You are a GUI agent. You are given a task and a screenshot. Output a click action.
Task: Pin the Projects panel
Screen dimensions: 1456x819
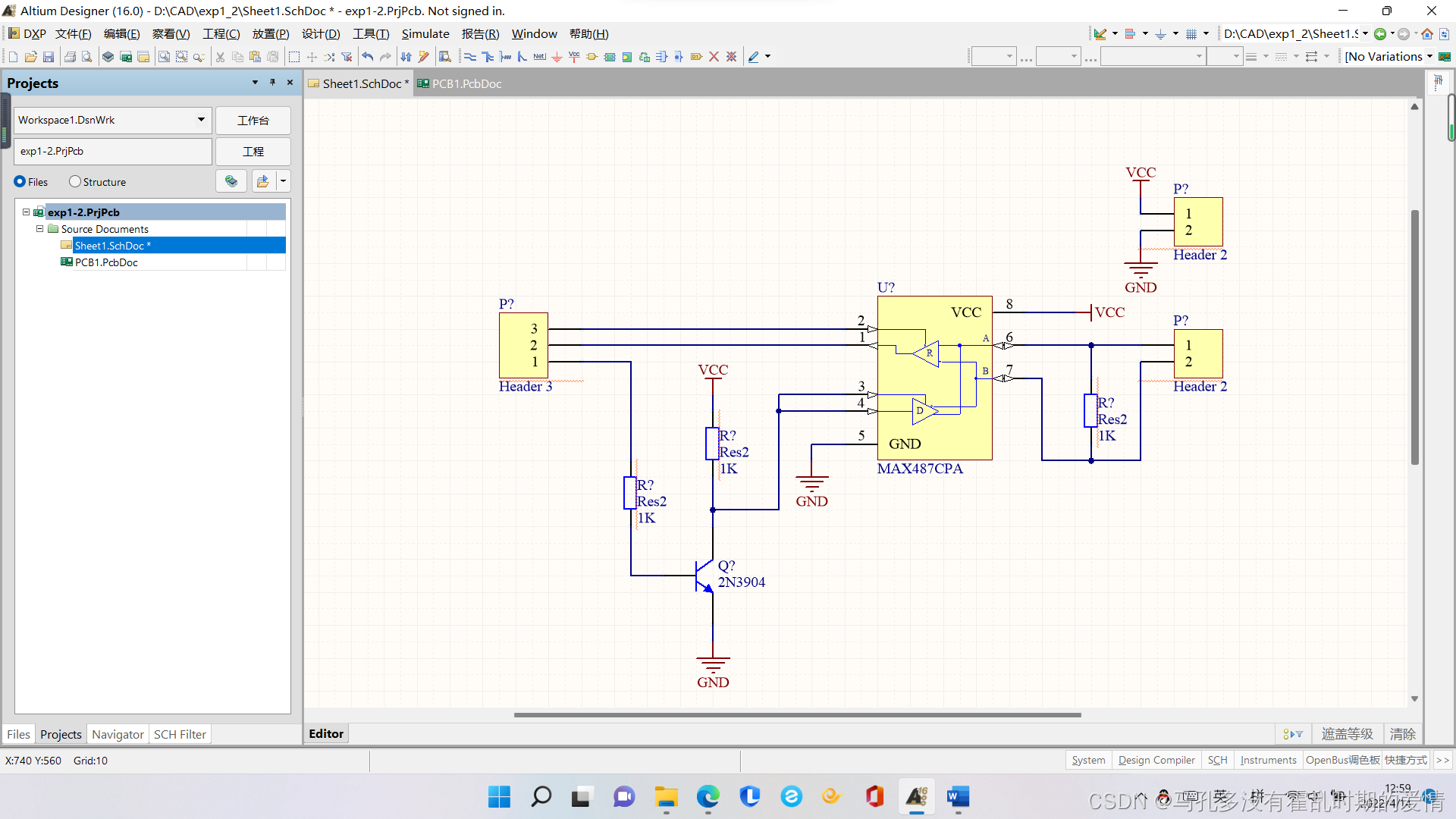[x=272, y=83]
